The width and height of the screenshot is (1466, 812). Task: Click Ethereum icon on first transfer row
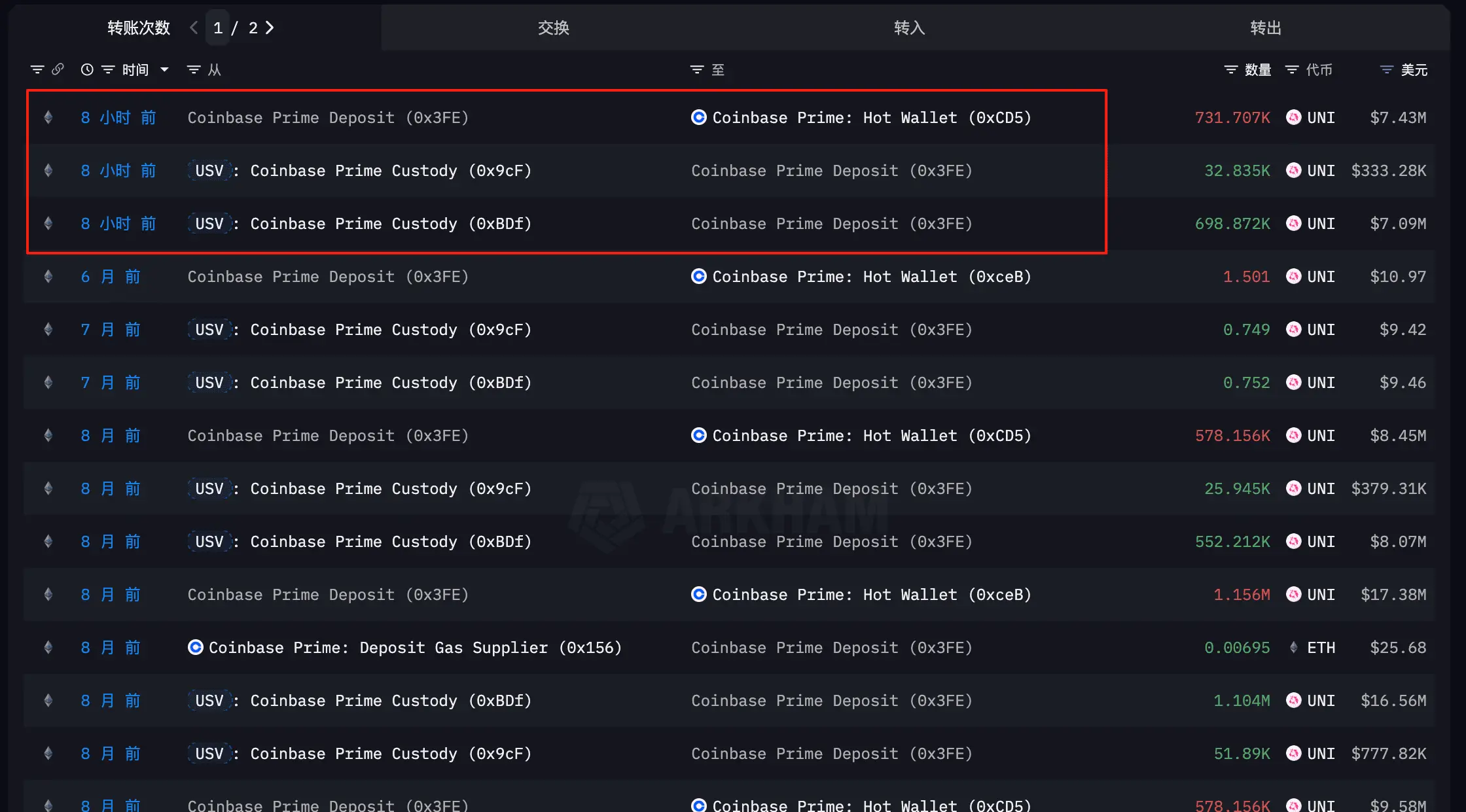tap(48, 118)
